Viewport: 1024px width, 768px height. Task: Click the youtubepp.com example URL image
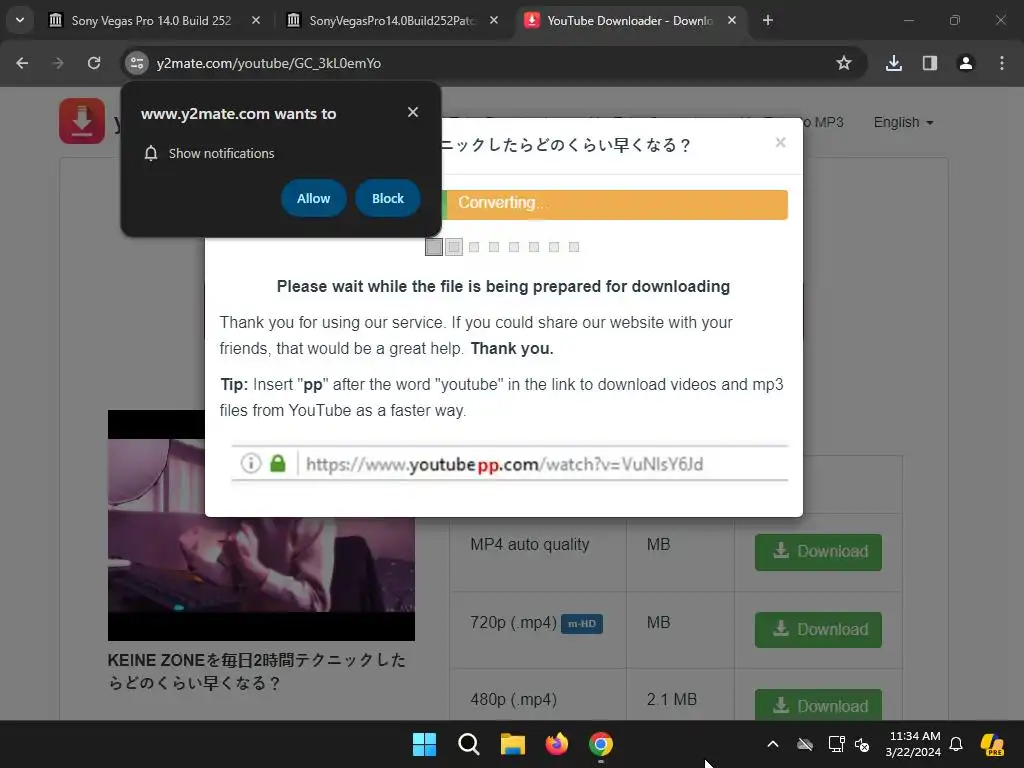coord(509,464)
